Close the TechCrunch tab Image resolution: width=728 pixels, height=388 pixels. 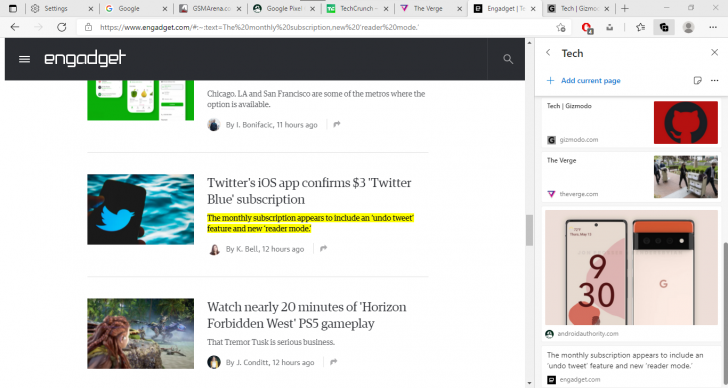385,9
